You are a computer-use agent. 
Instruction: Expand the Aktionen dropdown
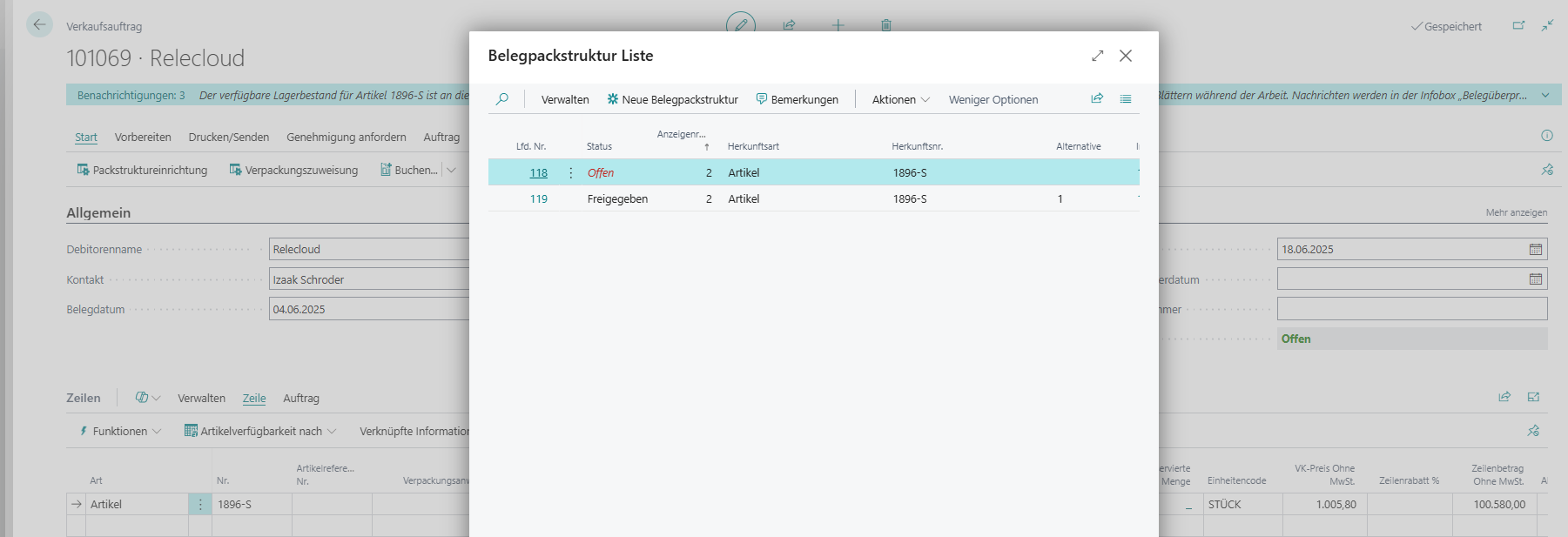click(x=901, y=99)
